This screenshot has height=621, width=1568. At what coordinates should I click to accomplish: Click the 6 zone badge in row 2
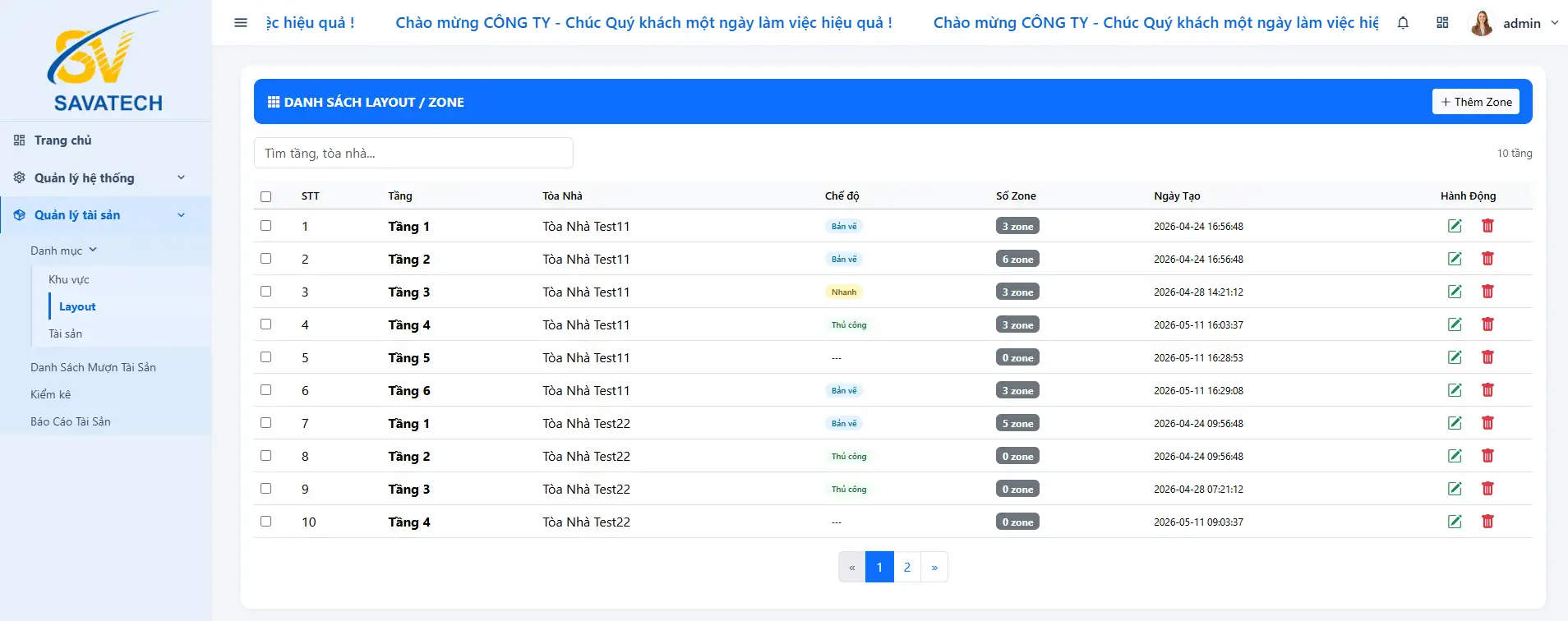pos(1017,259)
